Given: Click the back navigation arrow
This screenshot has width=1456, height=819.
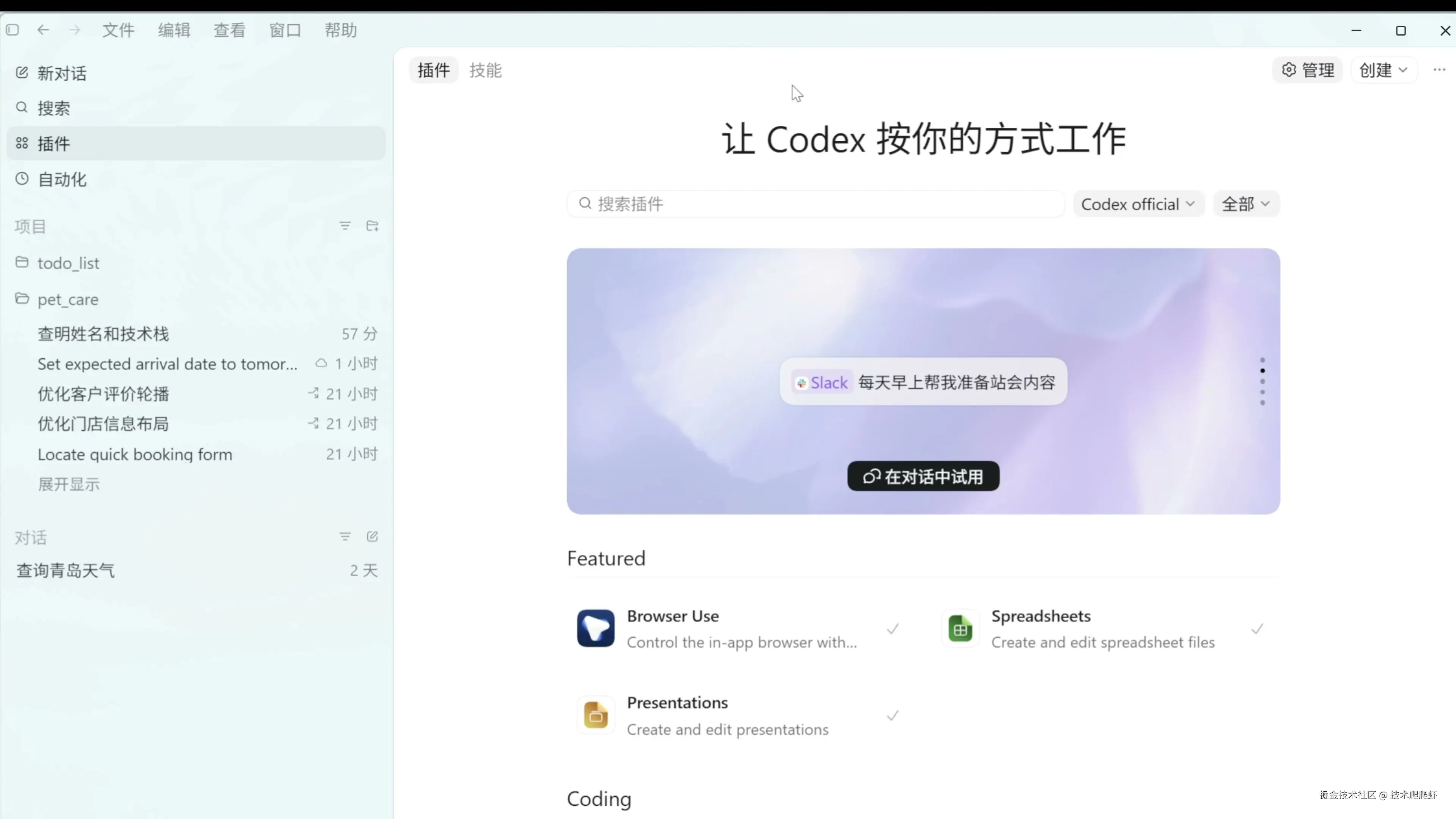Looking at the screenshot, I should 43,30.
